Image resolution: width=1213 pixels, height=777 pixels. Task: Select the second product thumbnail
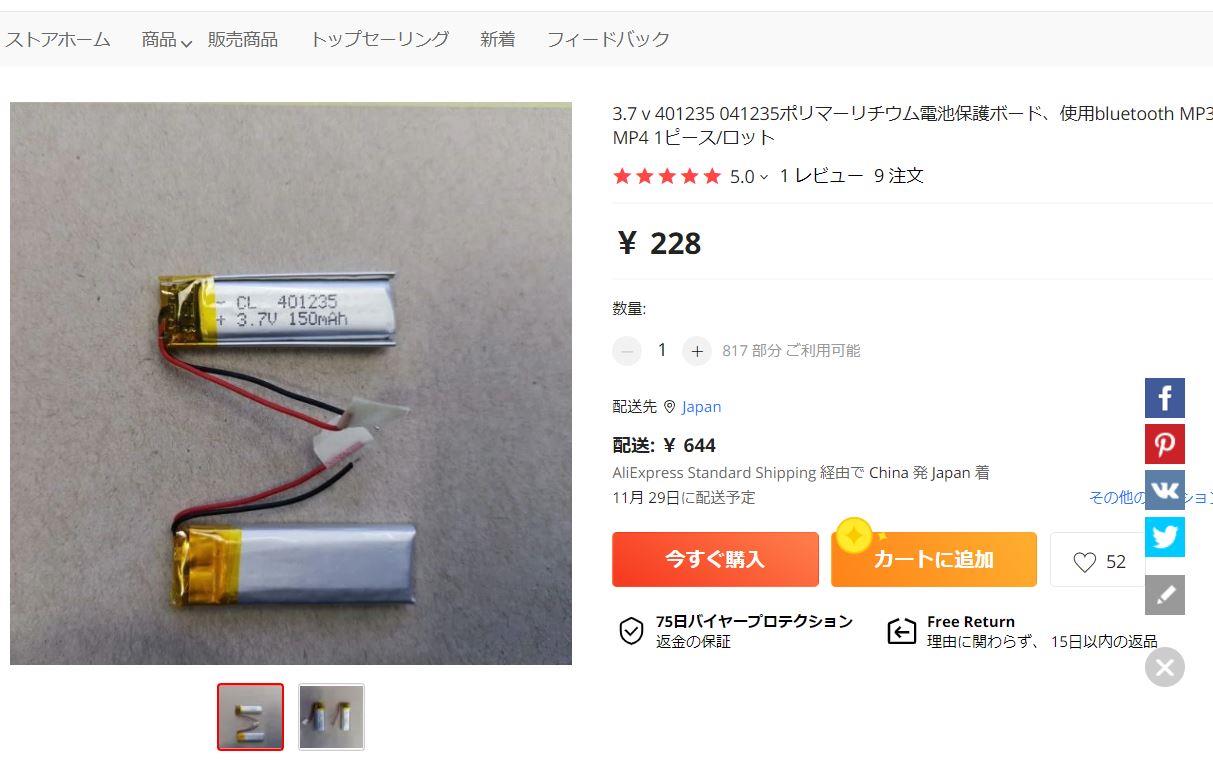click(x=331, y=716)
